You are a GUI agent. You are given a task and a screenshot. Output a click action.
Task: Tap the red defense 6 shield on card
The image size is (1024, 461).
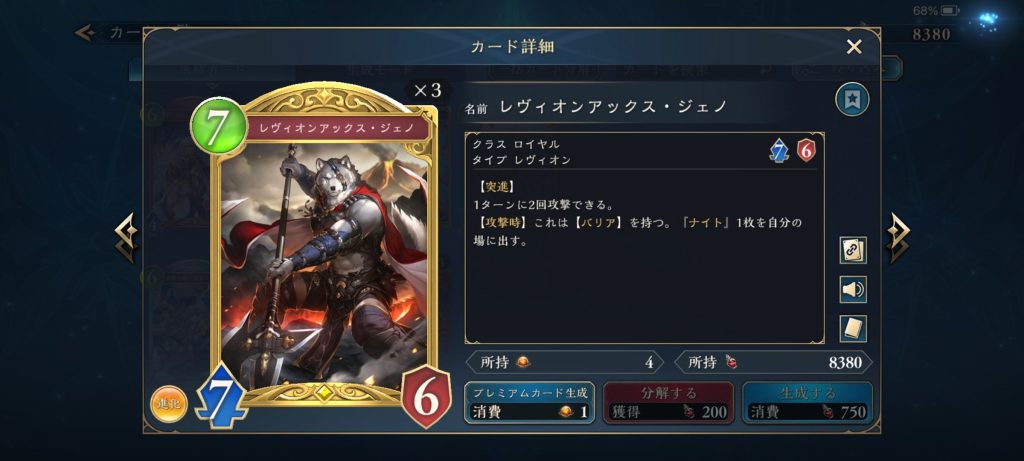[426, 398]
